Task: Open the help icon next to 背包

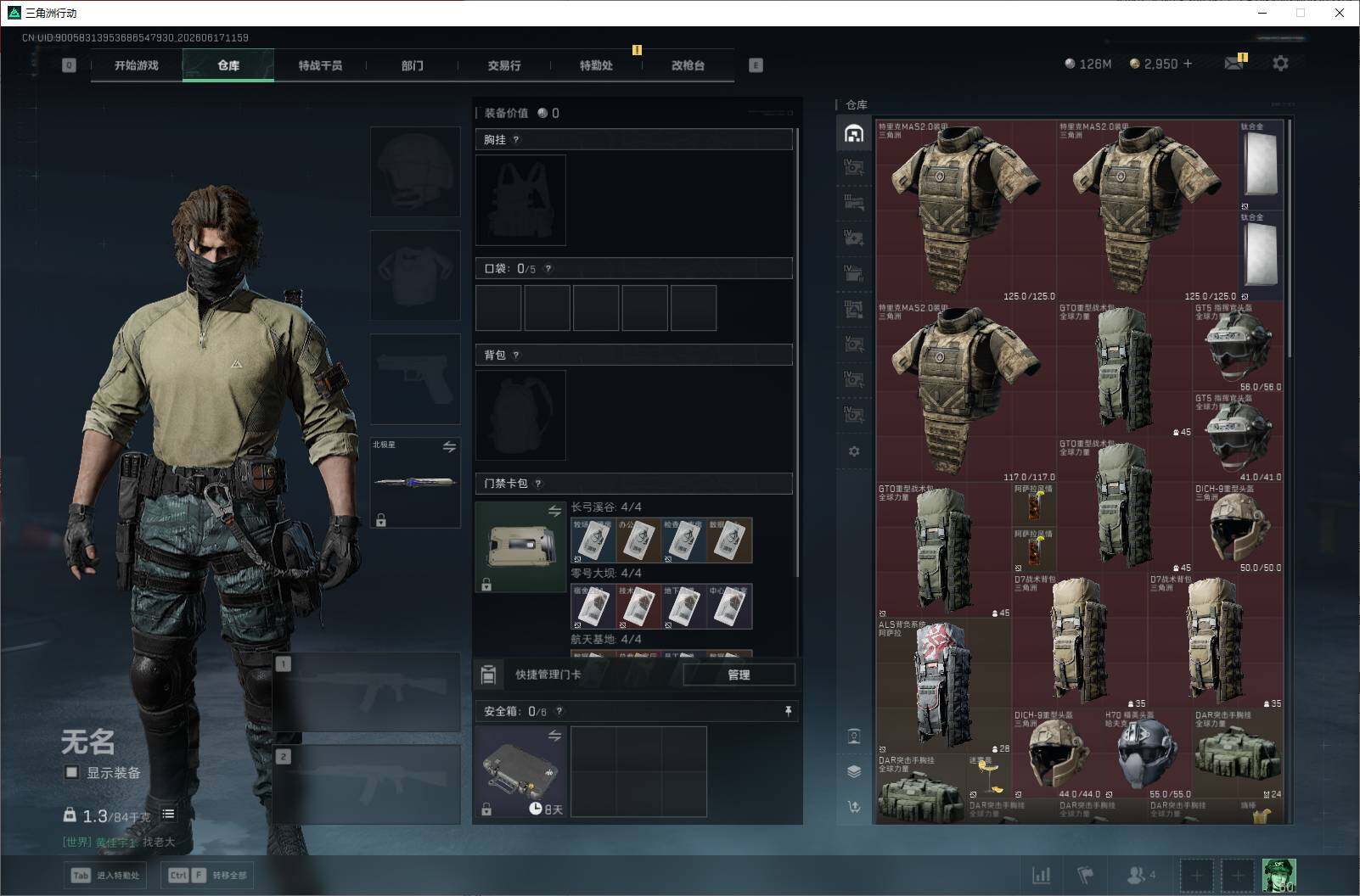Action: point(516,356)
